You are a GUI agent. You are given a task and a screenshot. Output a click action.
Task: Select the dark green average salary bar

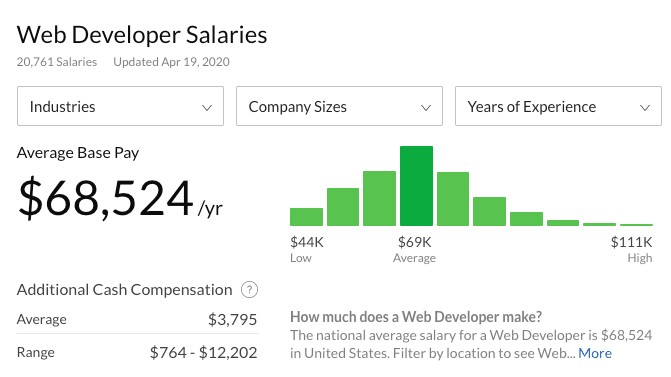416,186
